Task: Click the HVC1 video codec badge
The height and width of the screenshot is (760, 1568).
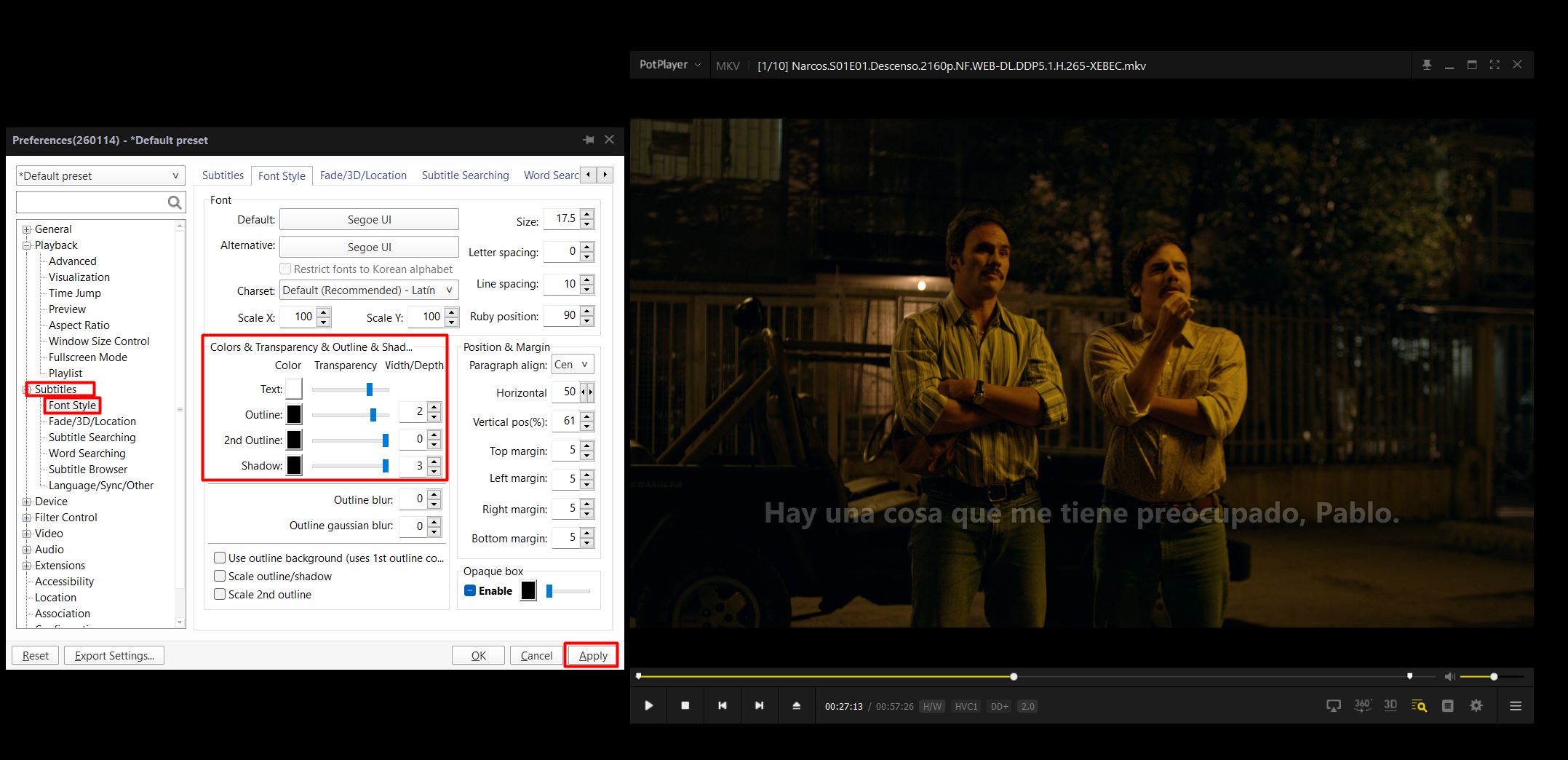Action: click(x=966, y=706)
